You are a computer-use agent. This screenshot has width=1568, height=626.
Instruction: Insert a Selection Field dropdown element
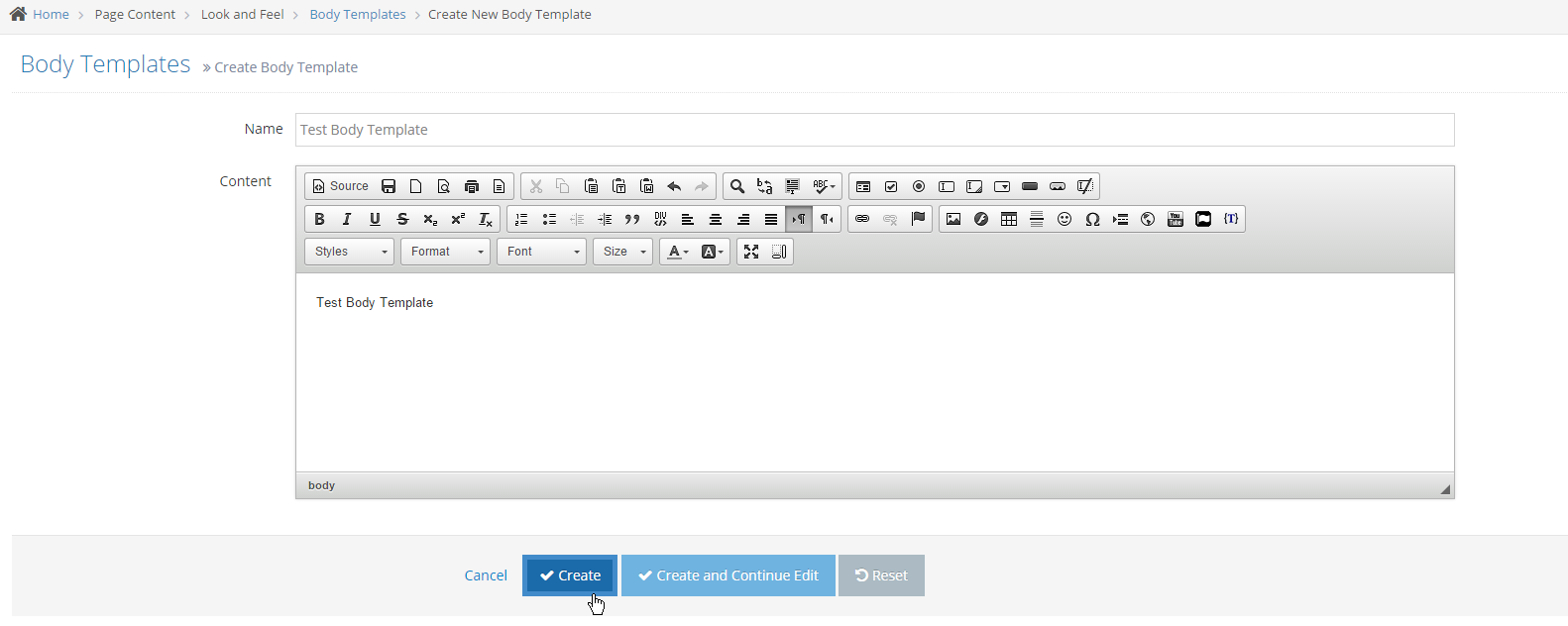tap(1002, 186)
